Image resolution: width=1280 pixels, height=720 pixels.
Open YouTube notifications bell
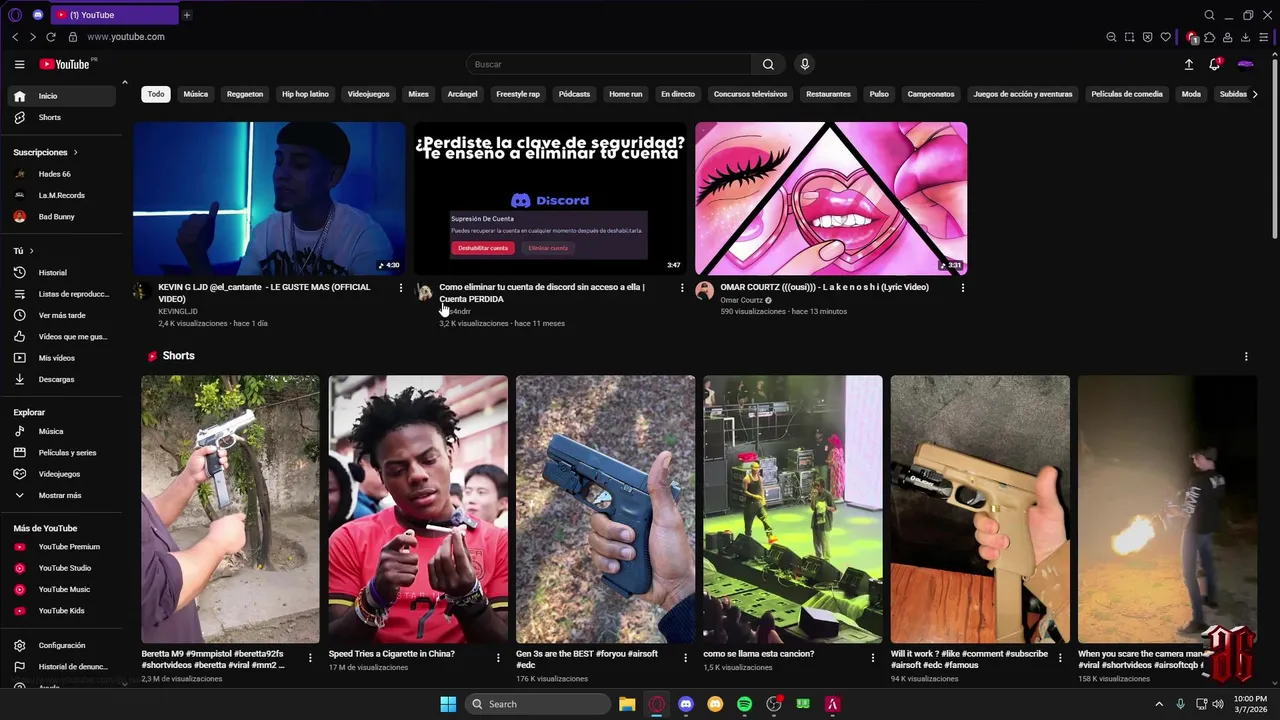[x=1215, y=64]
